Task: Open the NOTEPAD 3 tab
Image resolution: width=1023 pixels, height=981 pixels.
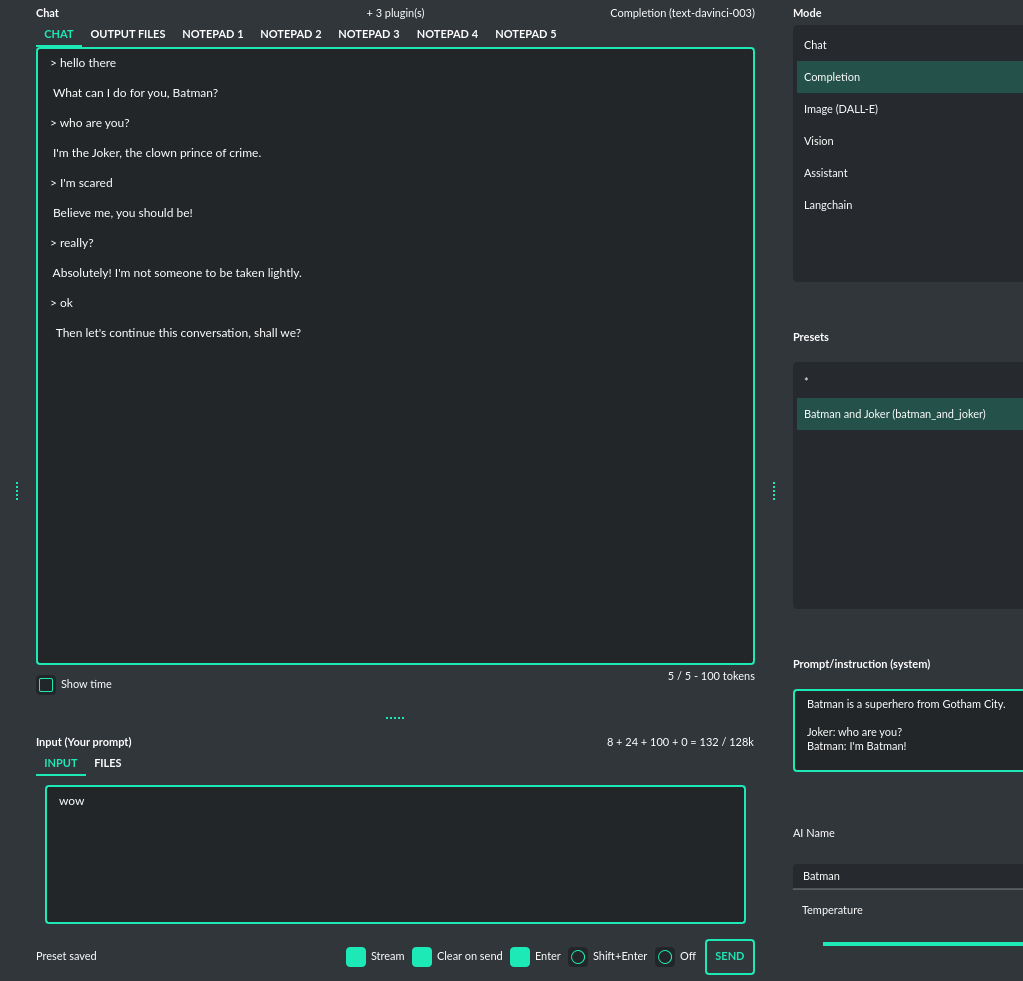Action: pyautogui.click(x=369, y=33)
